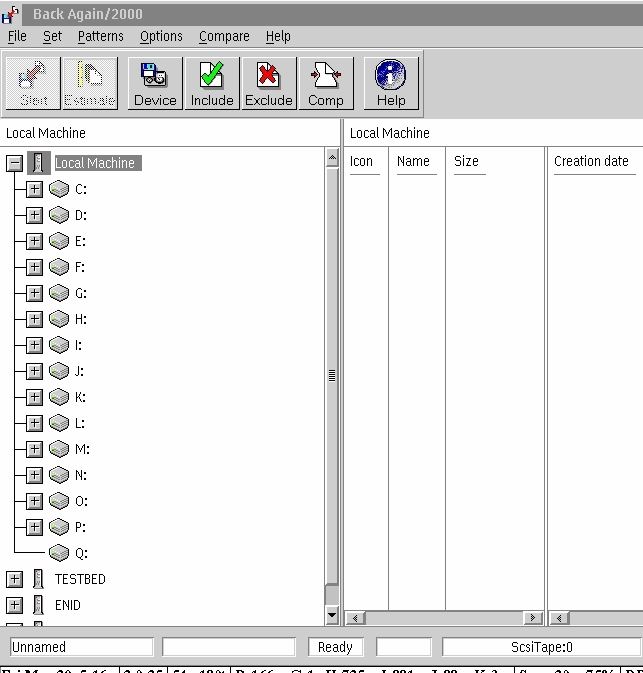Click the tree scrollbar down arrow
The width and height of the screenshot is (643, 673).
pyautogui.click(x=332, y=615)
